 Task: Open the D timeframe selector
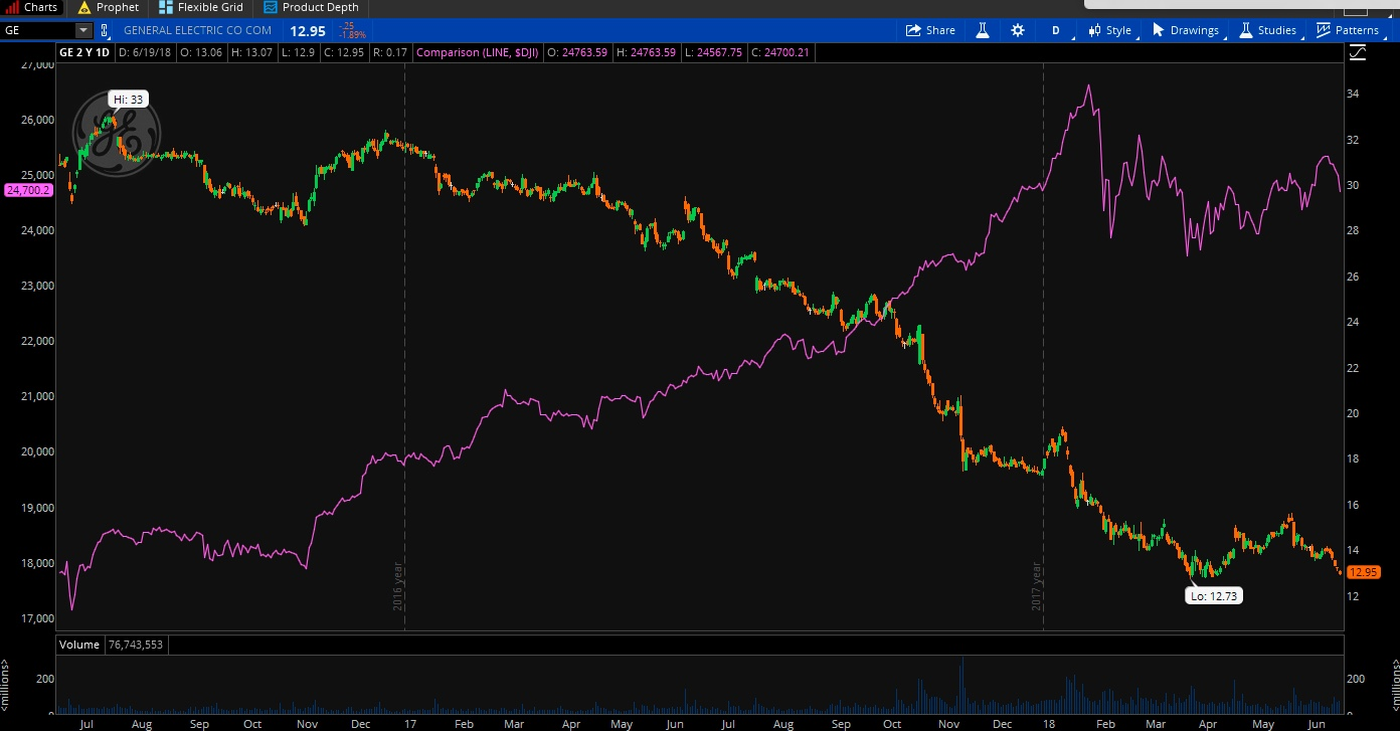click(x=1055, y=30)
